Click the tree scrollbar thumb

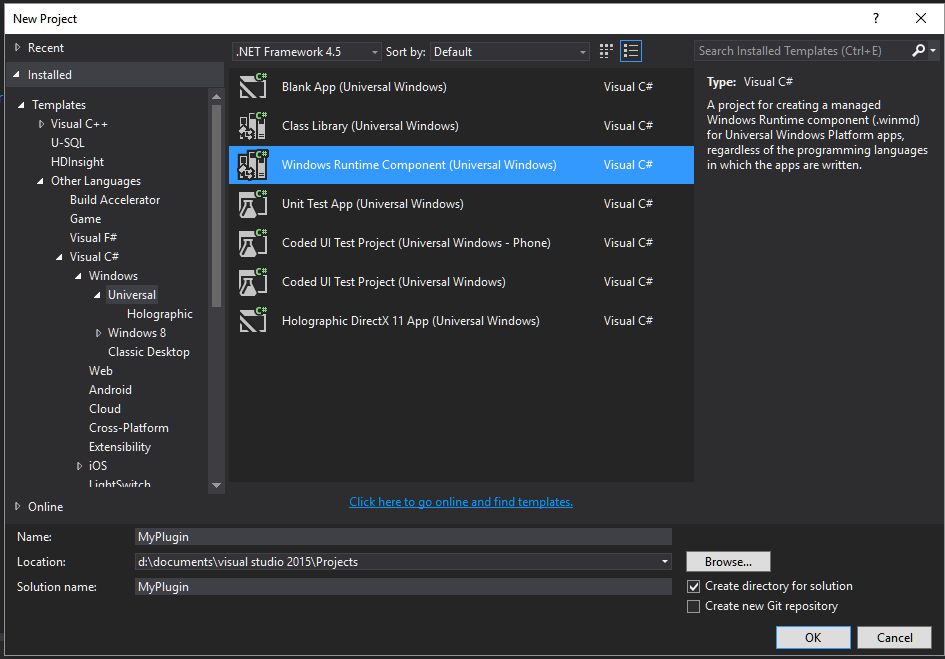coord(216,206)
